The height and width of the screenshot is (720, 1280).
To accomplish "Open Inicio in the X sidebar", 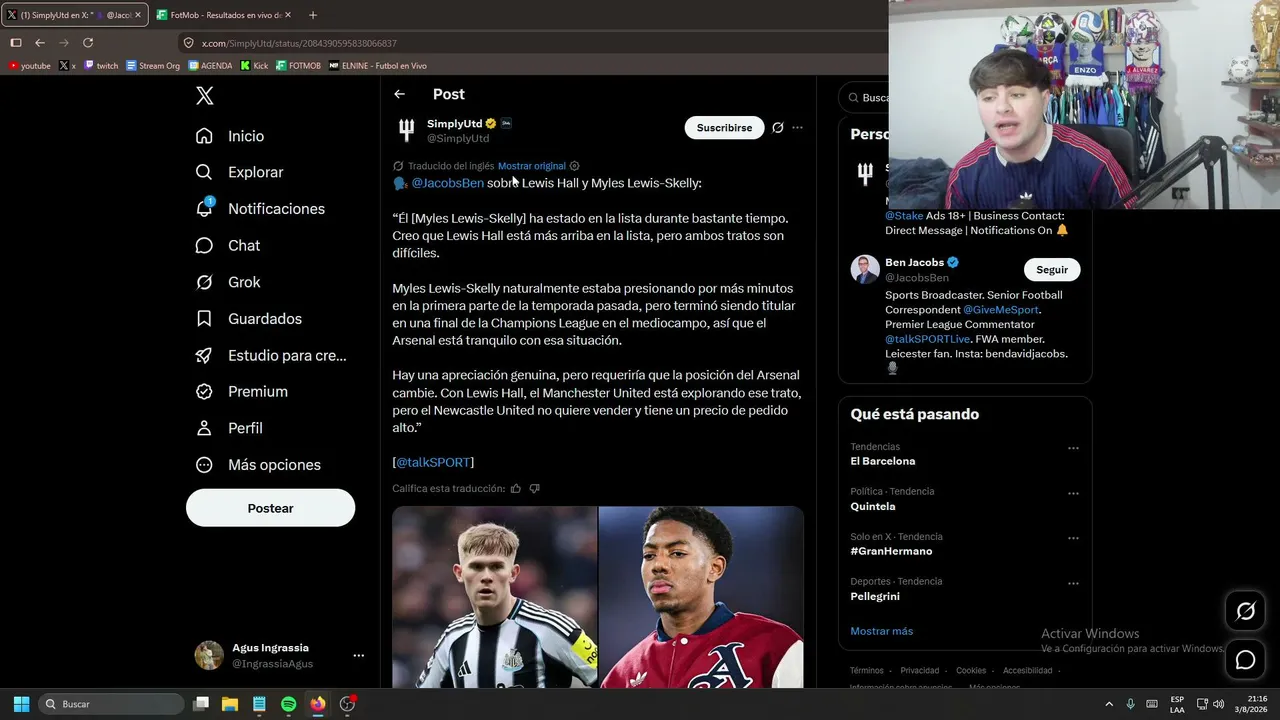I will 231,136.
